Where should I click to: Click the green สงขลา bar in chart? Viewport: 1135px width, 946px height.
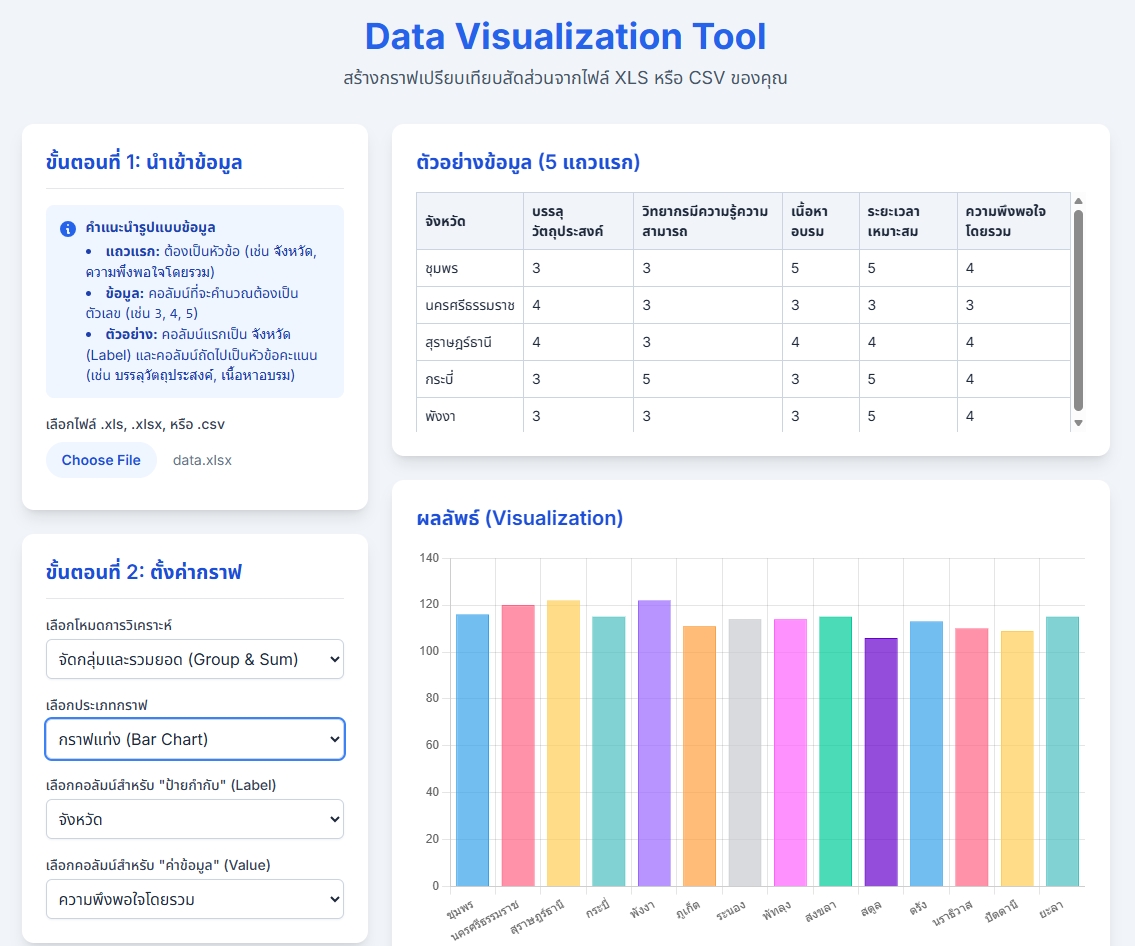click(x=835, y=751)
